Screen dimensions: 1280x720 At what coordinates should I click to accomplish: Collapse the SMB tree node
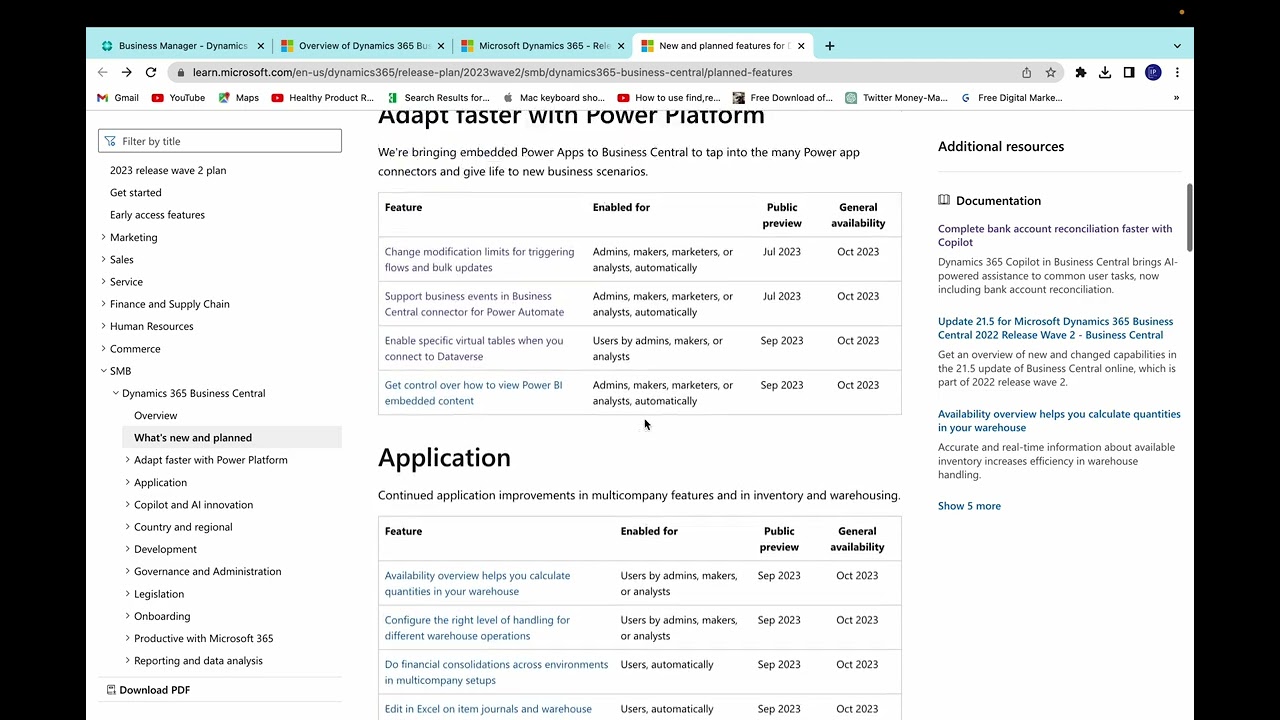click(103, 371)
